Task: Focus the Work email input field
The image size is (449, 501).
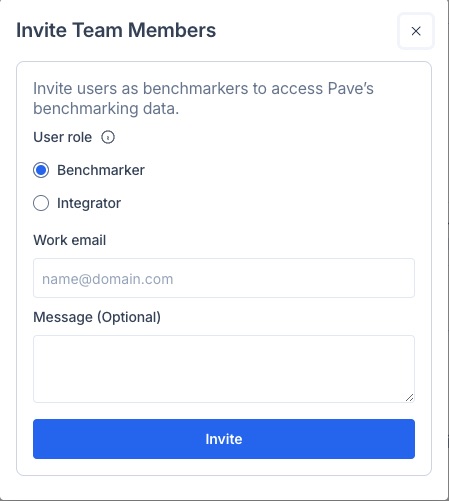Action: point(224,278)
